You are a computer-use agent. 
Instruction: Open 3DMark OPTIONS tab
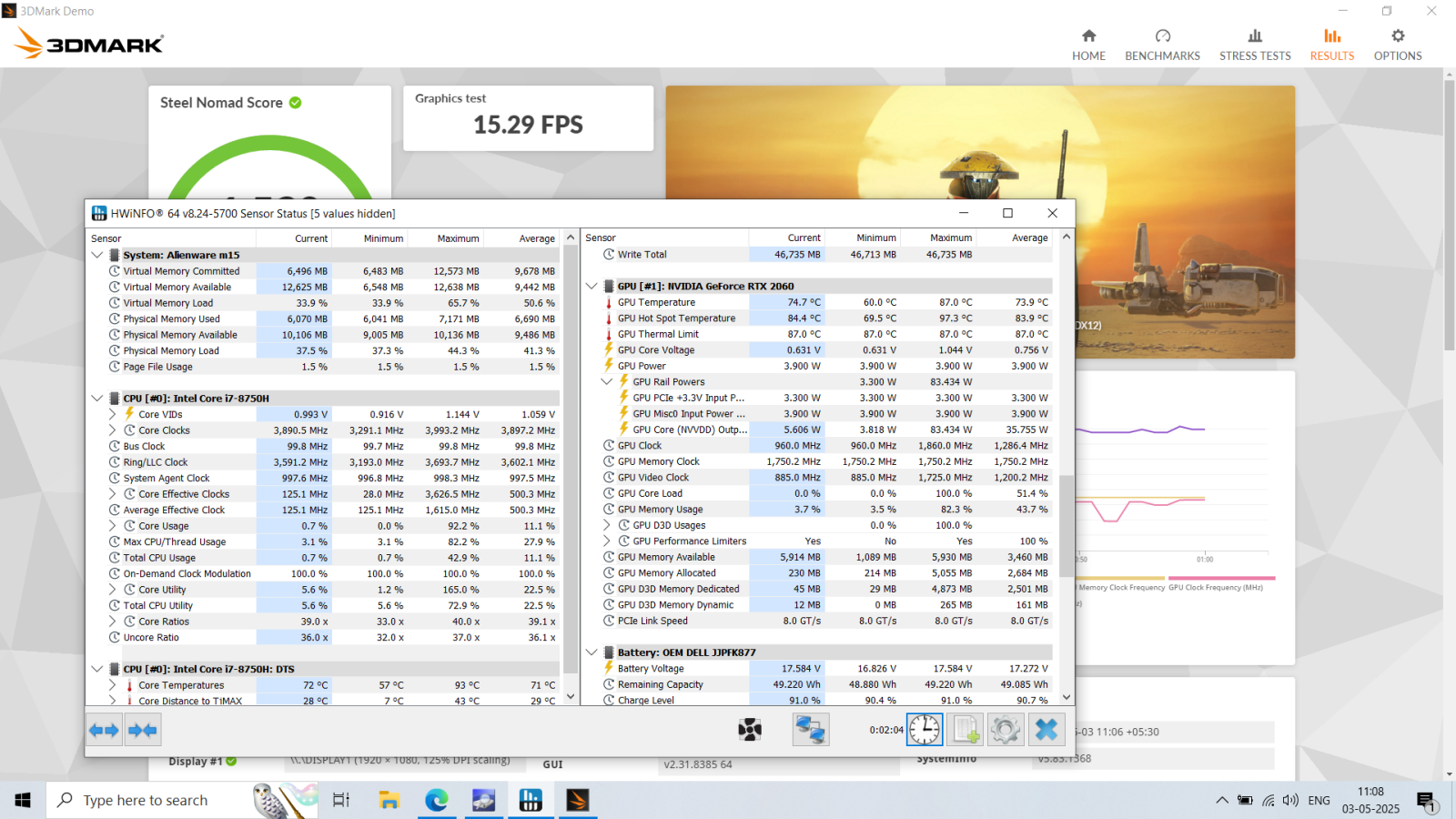click(1398, 44)
